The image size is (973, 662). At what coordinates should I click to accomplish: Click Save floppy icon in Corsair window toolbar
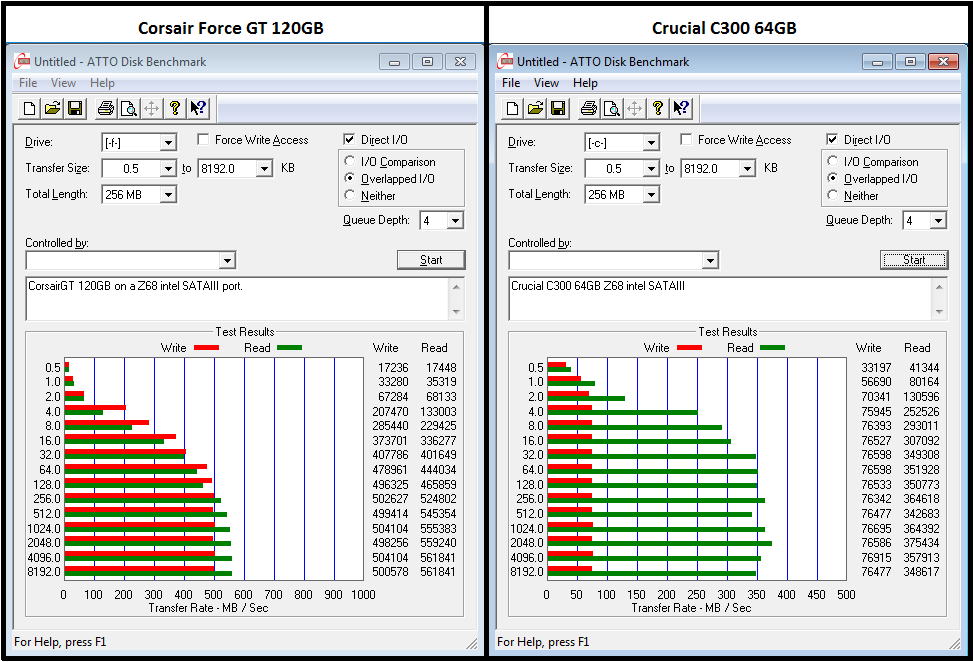click(75, 109)
